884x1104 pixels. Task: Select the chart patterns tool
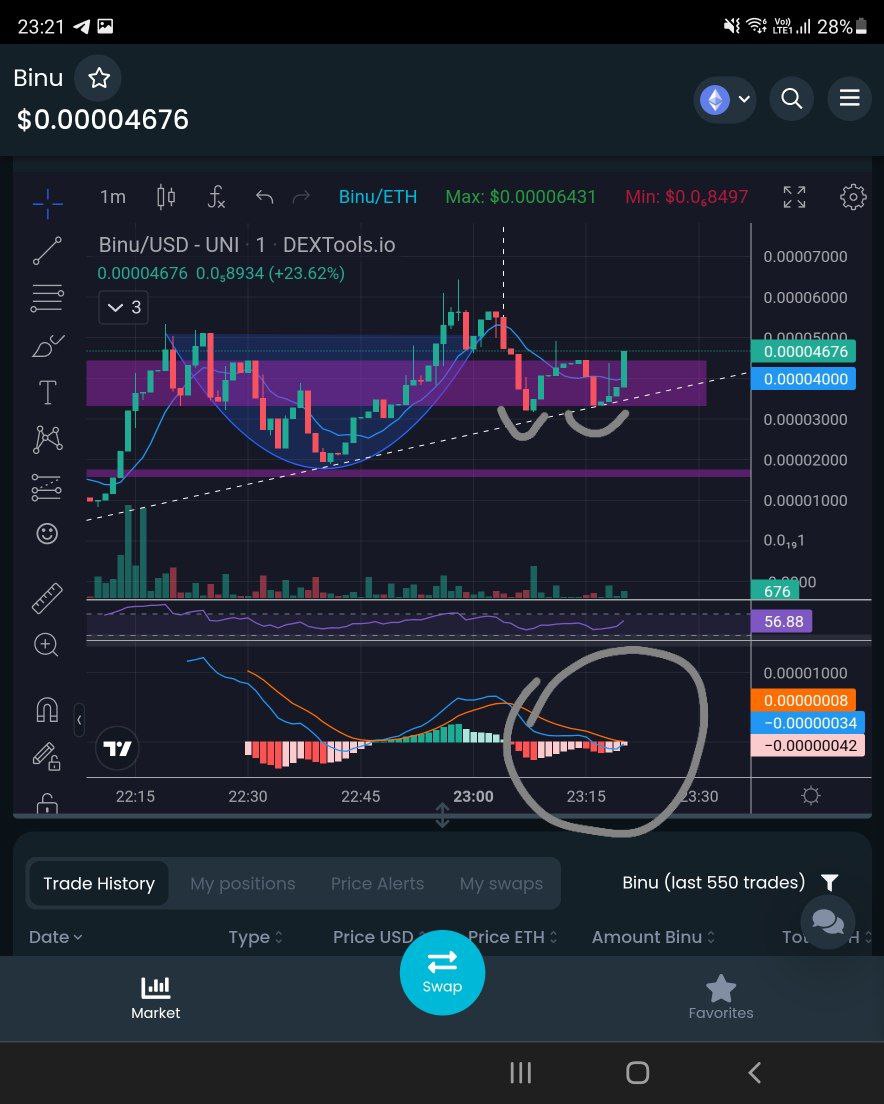[x=47, y=439]
